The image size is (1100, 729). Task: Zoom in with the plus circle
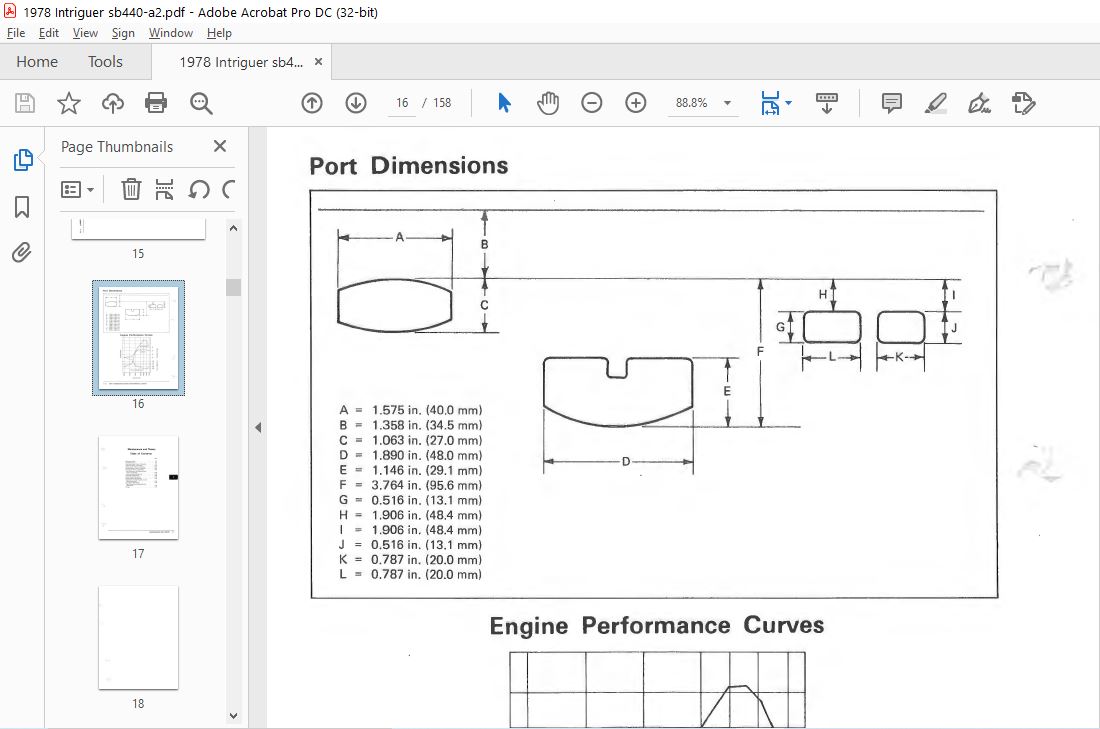636,103
